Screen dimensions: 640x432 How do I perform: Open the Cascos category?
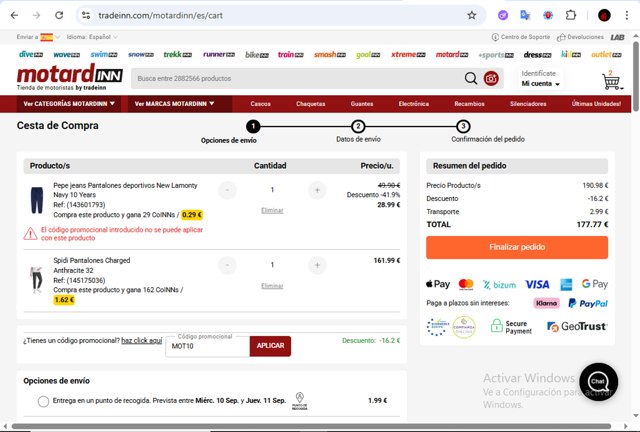[260, 104]
